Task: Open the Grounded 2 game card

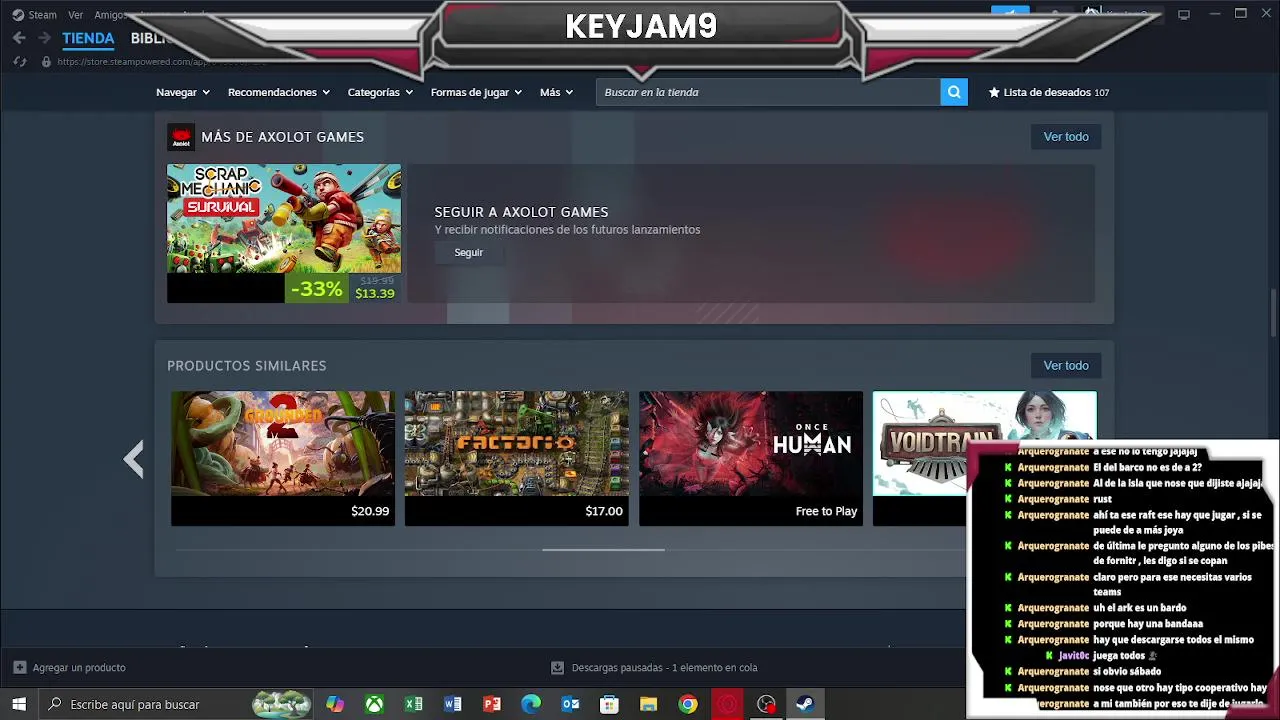Action: pos(283,458)
